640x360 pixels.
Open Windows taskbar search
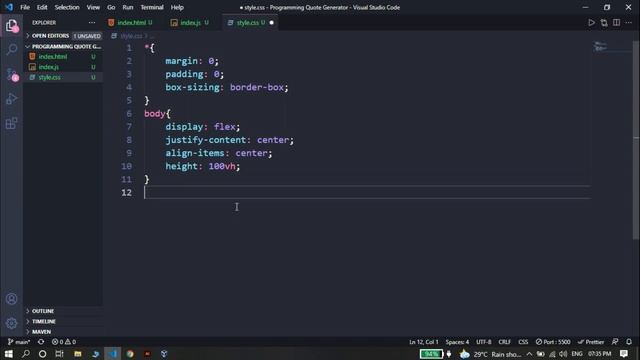pyautogui.click(x=26, y=354)
